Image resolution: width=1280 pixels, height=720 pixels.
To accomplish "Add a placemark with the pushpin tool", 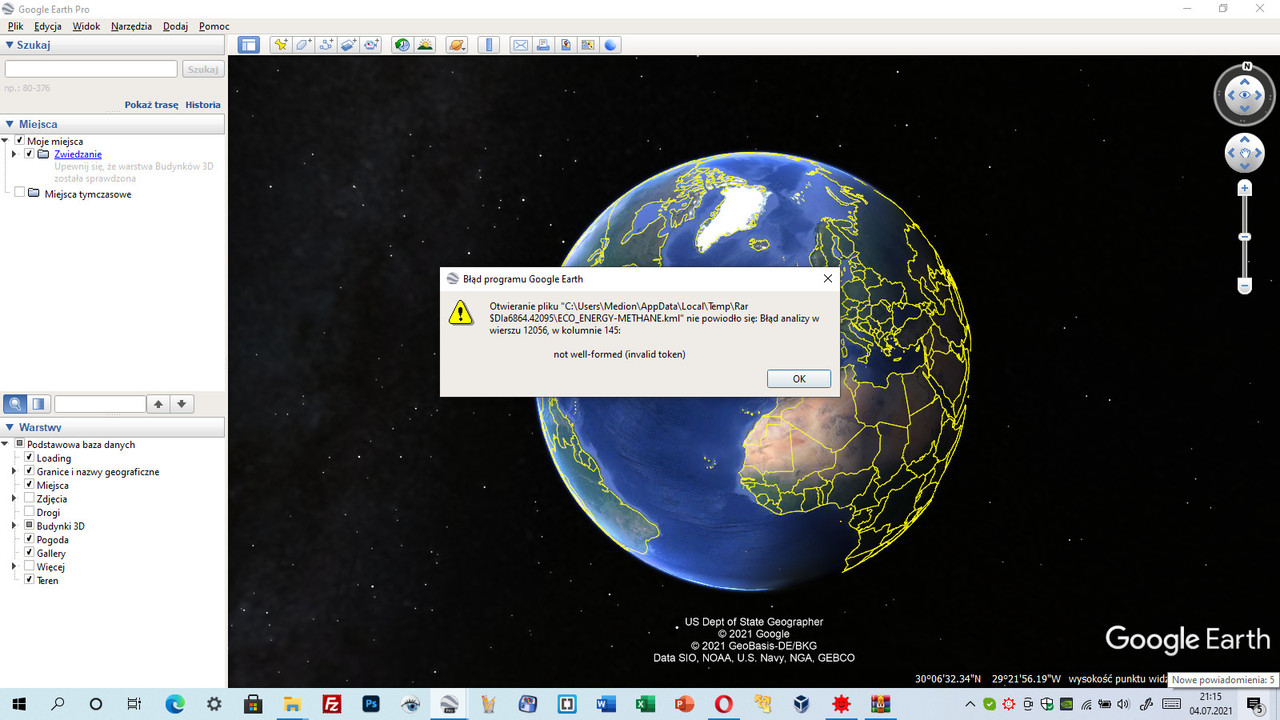I will click(280, 45).
